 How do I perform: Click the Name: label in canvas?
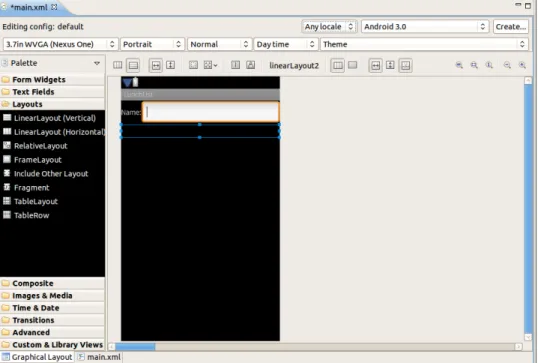pyautogui.click(x=131, y=112)
